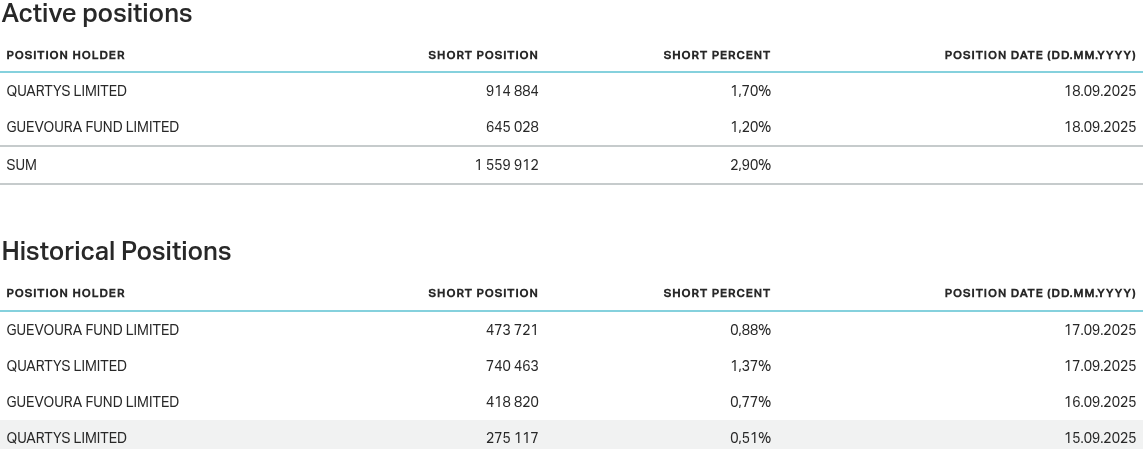This screenshot has height=449, width=1143.
Task: Click the Active positions heading
Action: 97,14
